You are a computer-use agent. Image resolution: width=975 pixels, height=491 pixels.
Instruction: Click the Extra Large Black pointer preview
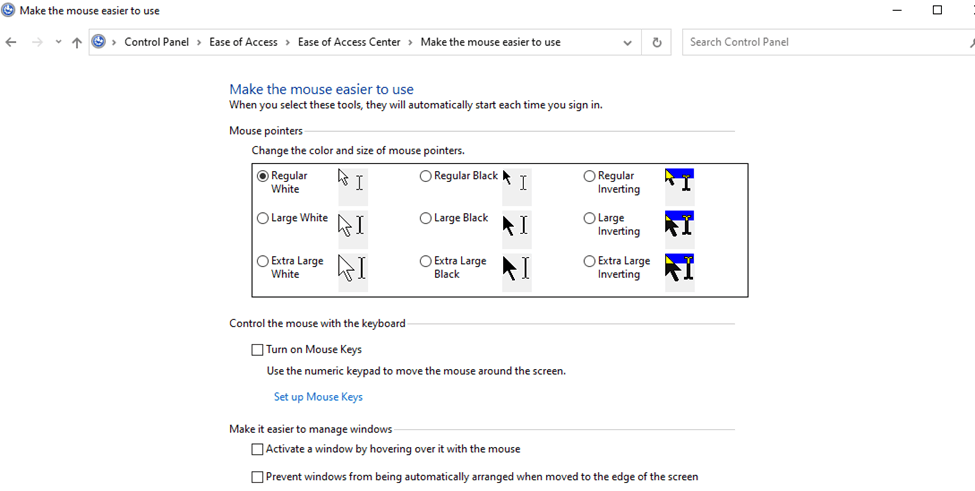pyautogui.click(x=516, y=272)
